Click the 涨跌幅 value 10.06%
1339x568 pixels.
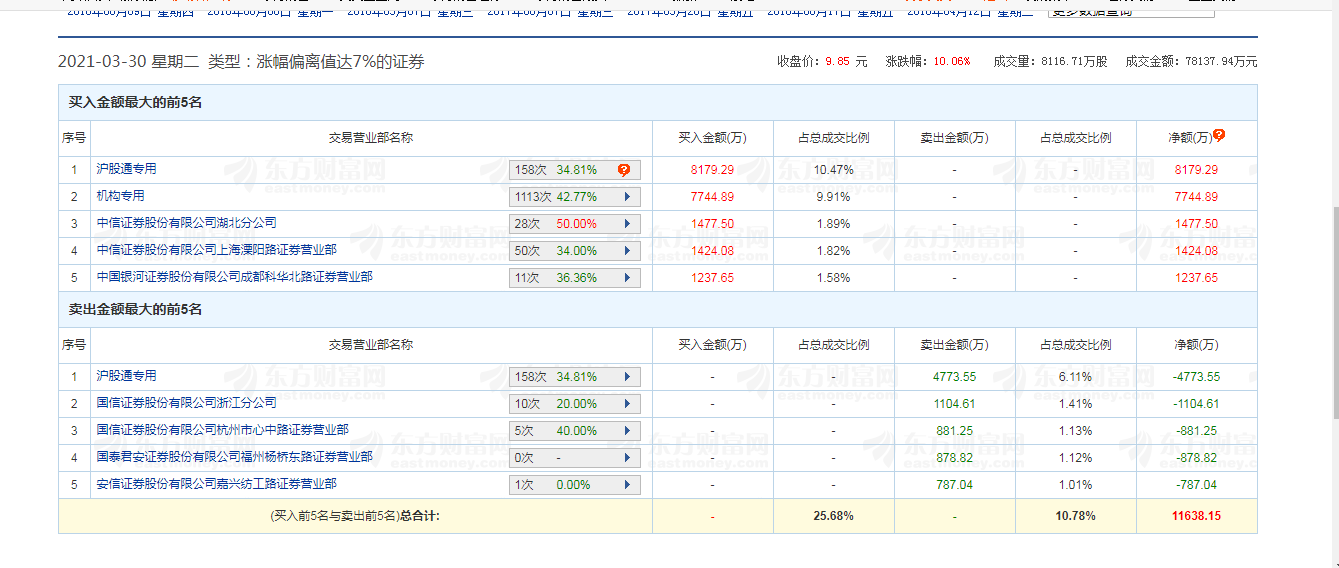click(952, 61)
